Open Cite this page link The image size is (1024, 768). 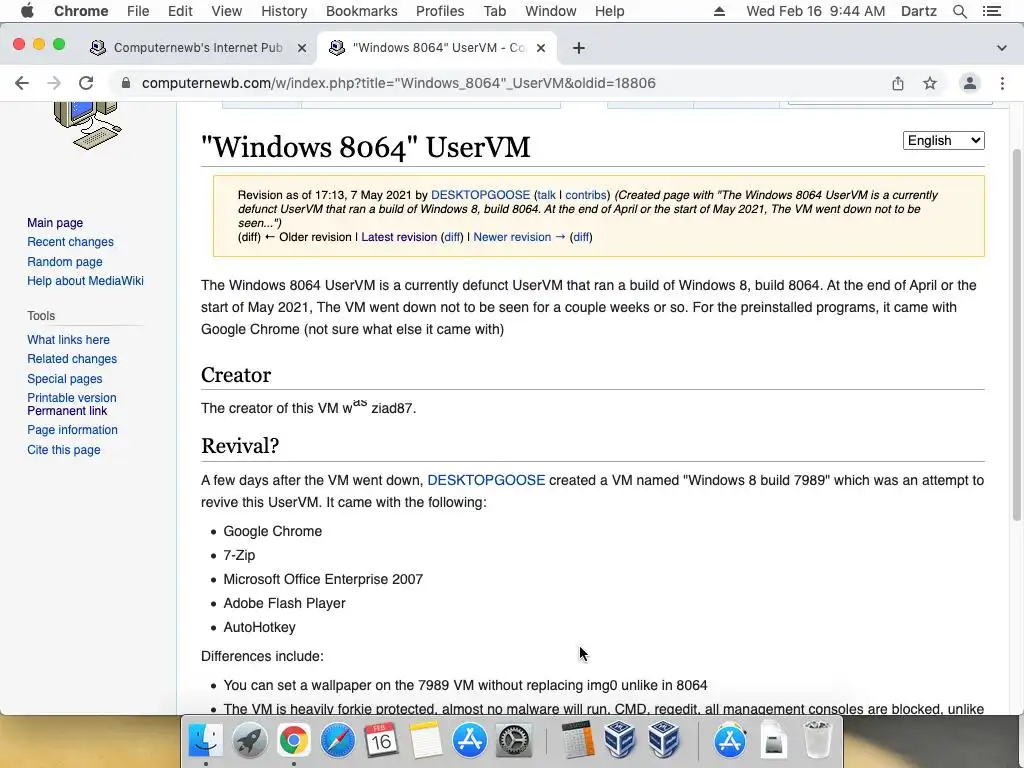pyautogui.click(x=63, y=449)
